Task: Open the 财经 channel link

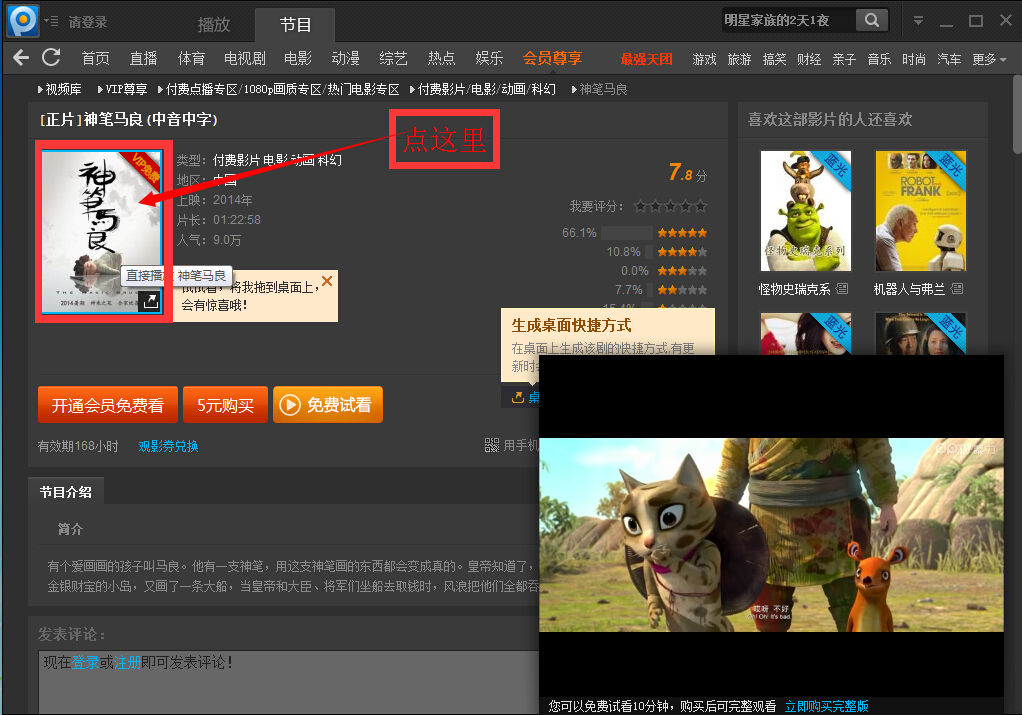Action: pyautogui.click(x=809, y=59)
